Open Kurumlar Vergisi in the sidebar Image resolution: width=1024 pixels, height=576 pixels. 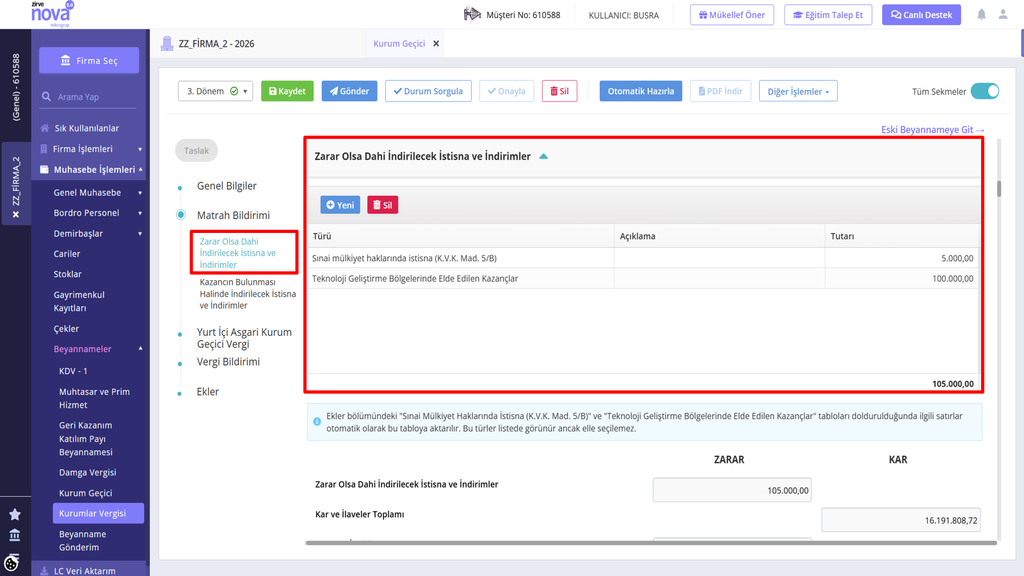click(99, 513)
